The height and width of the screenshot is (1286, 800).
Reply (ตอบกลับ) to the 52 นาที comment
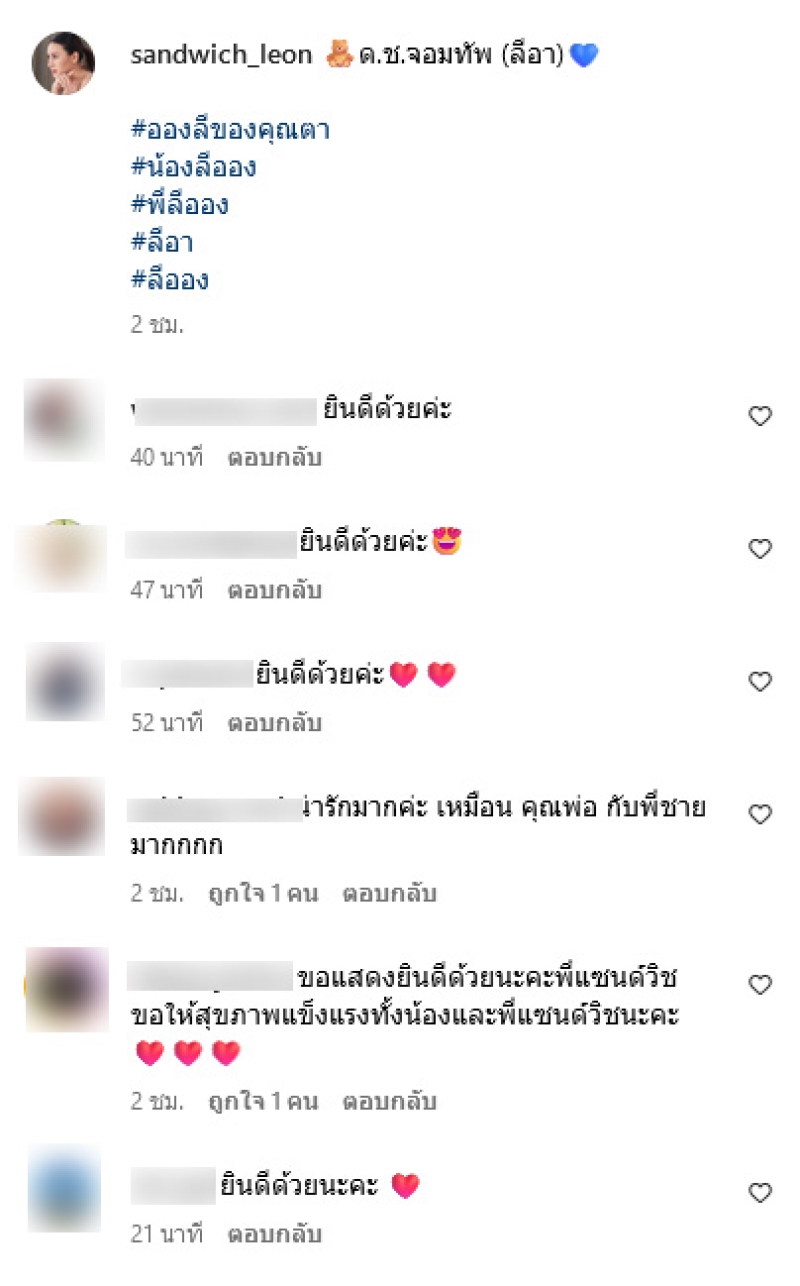point(275,722)
